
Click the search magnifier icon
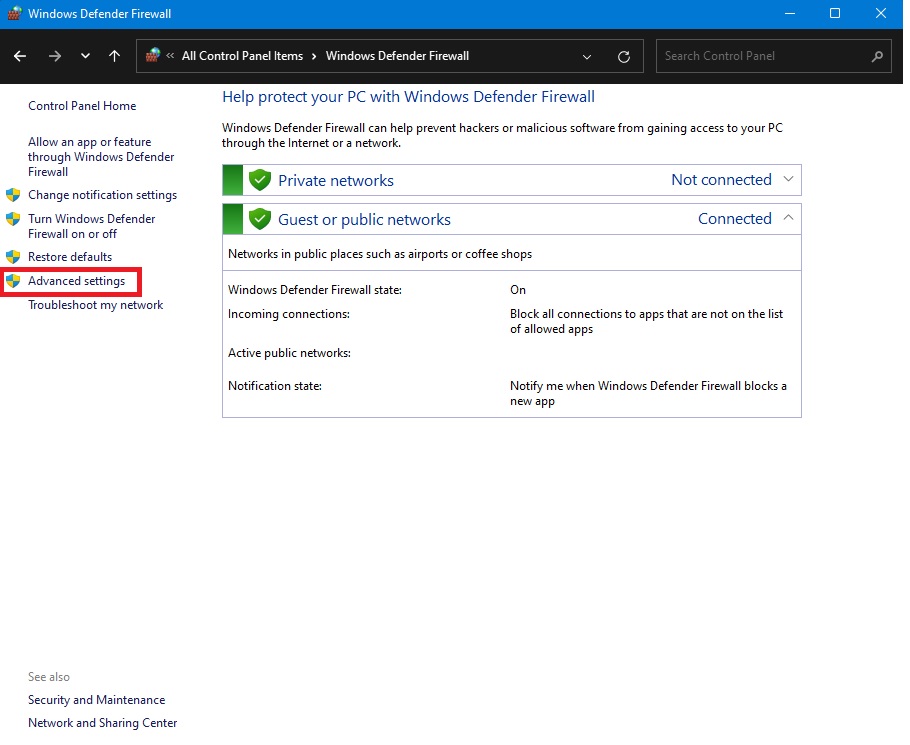click(877, 56)
